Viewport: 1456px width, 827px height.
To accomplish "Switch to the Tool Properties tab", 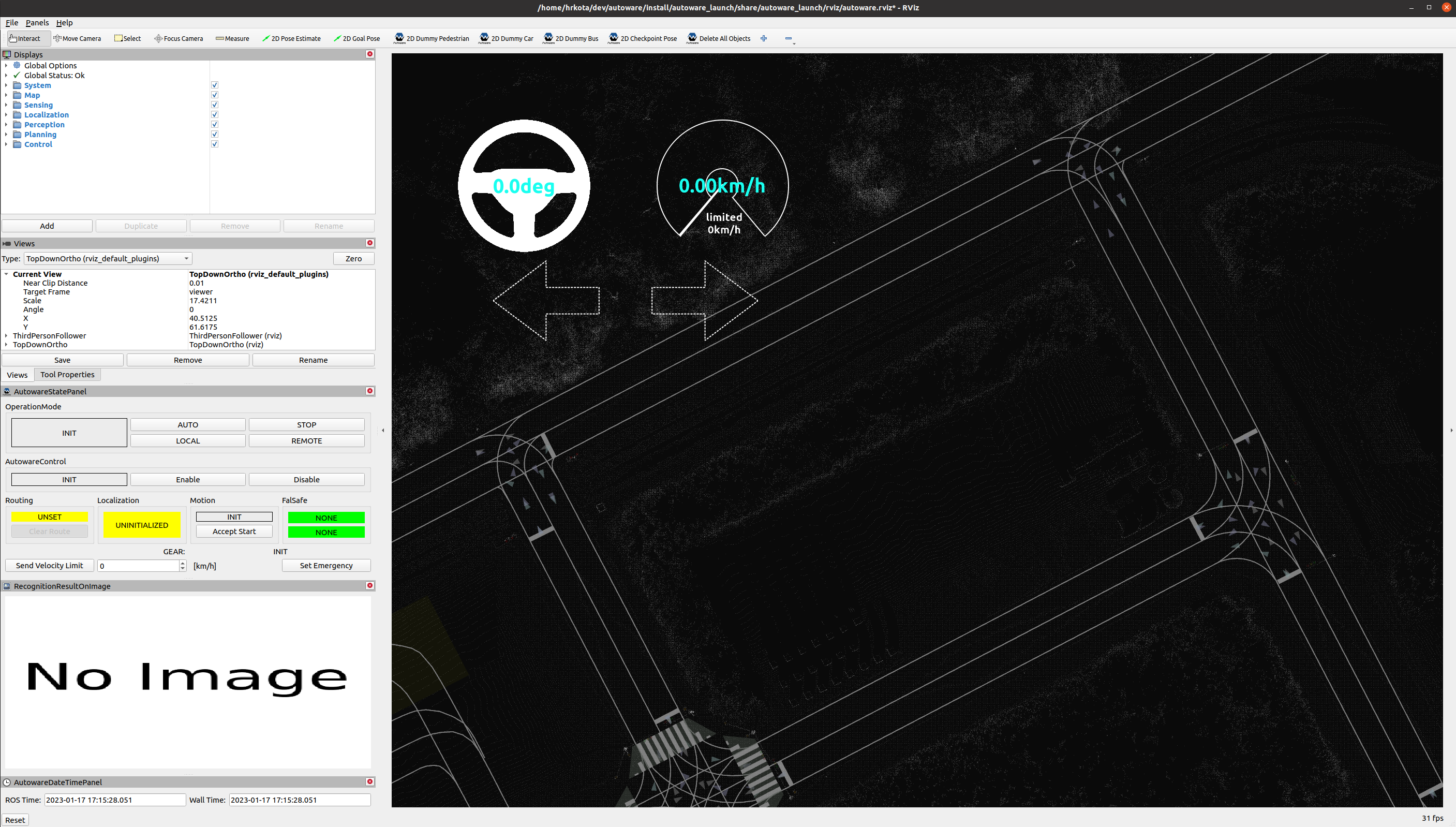I will [x=67, y=374].
